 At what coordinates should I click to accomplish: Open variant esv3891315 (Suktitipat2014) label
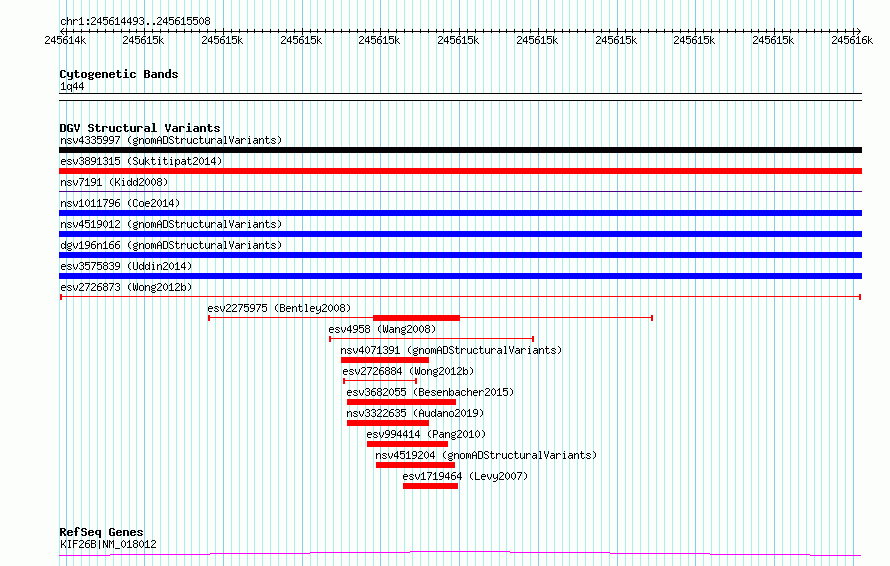coord(141,161)
